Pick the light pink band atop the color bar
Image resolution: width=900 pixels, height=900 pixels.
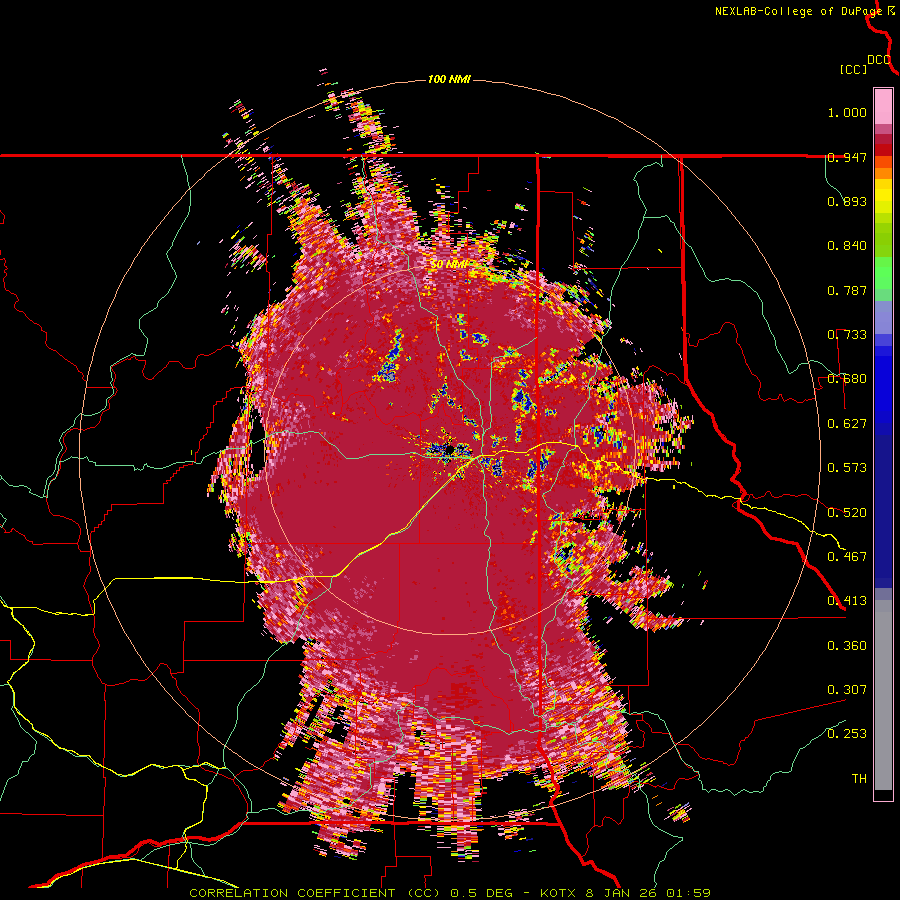[883, 106]
